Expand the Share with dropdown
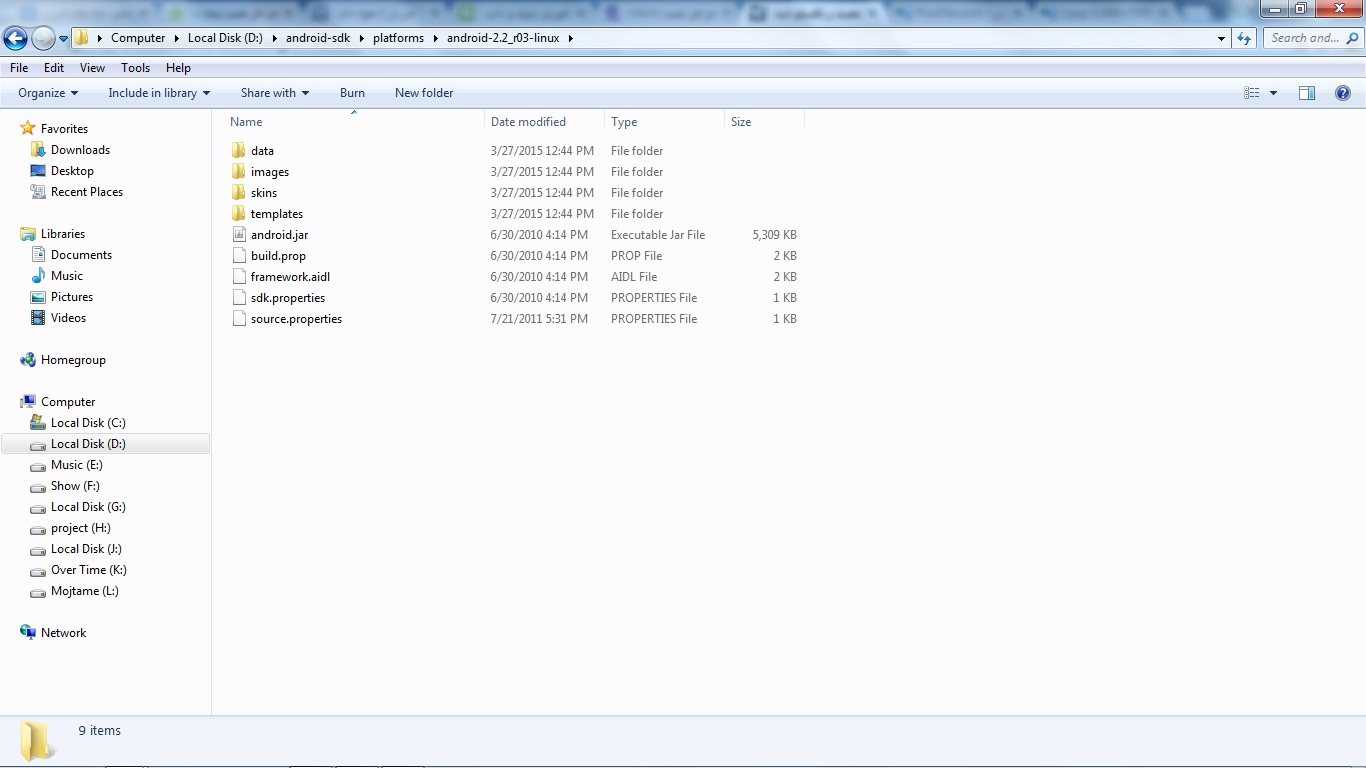 tap(274, 93)
